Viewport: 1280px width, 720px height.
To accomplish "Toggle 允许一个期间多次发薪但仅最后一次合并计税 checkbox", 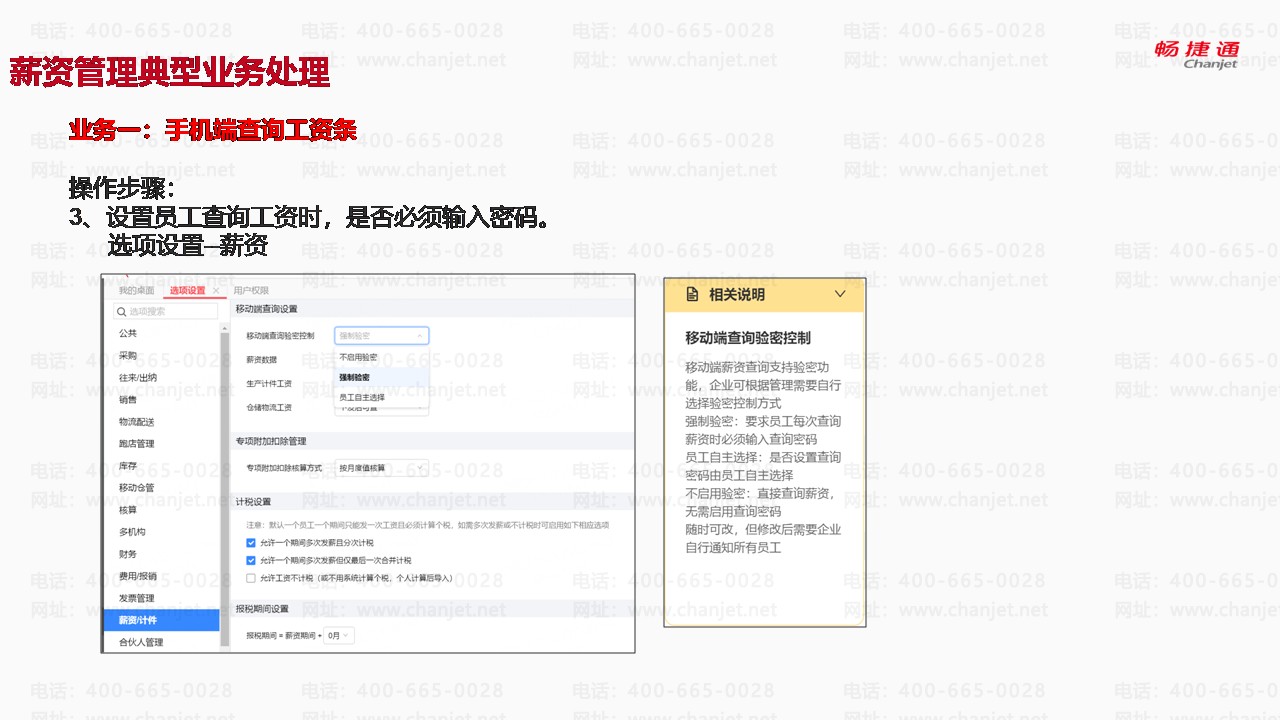I will pos(251,560).
